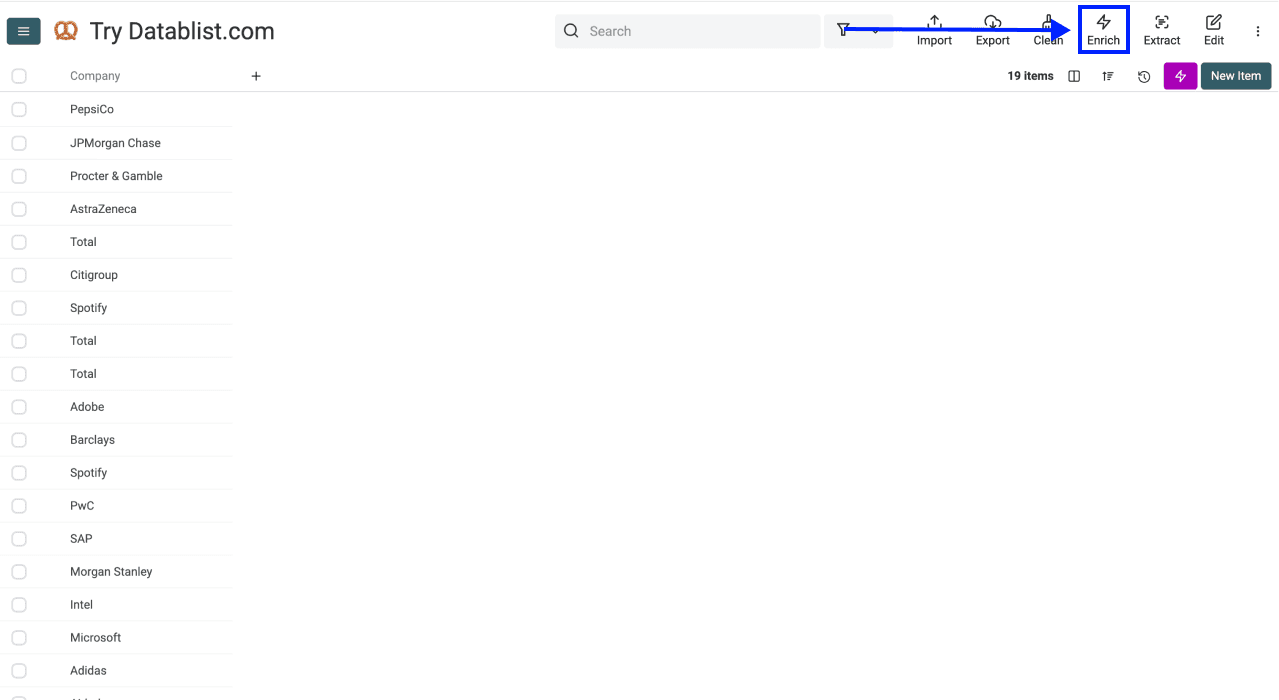This screenshot has height=700, width=1279.
Task: Open the filter dropdown arrow
Action: tap(873, 31)
